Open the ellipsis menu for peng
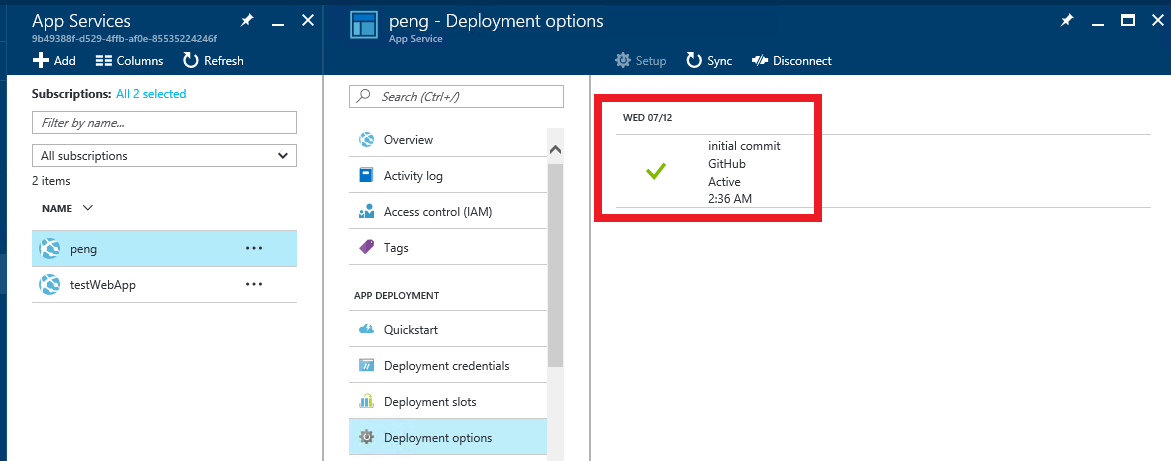 click(x=254, y=249)
